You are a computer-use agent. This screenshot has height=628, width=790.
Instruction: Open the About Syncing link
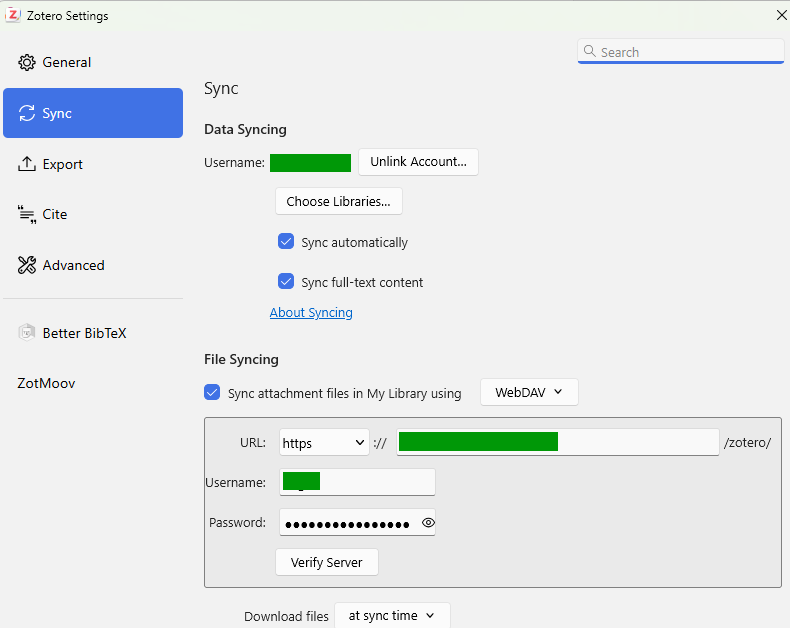pos(311,312)
